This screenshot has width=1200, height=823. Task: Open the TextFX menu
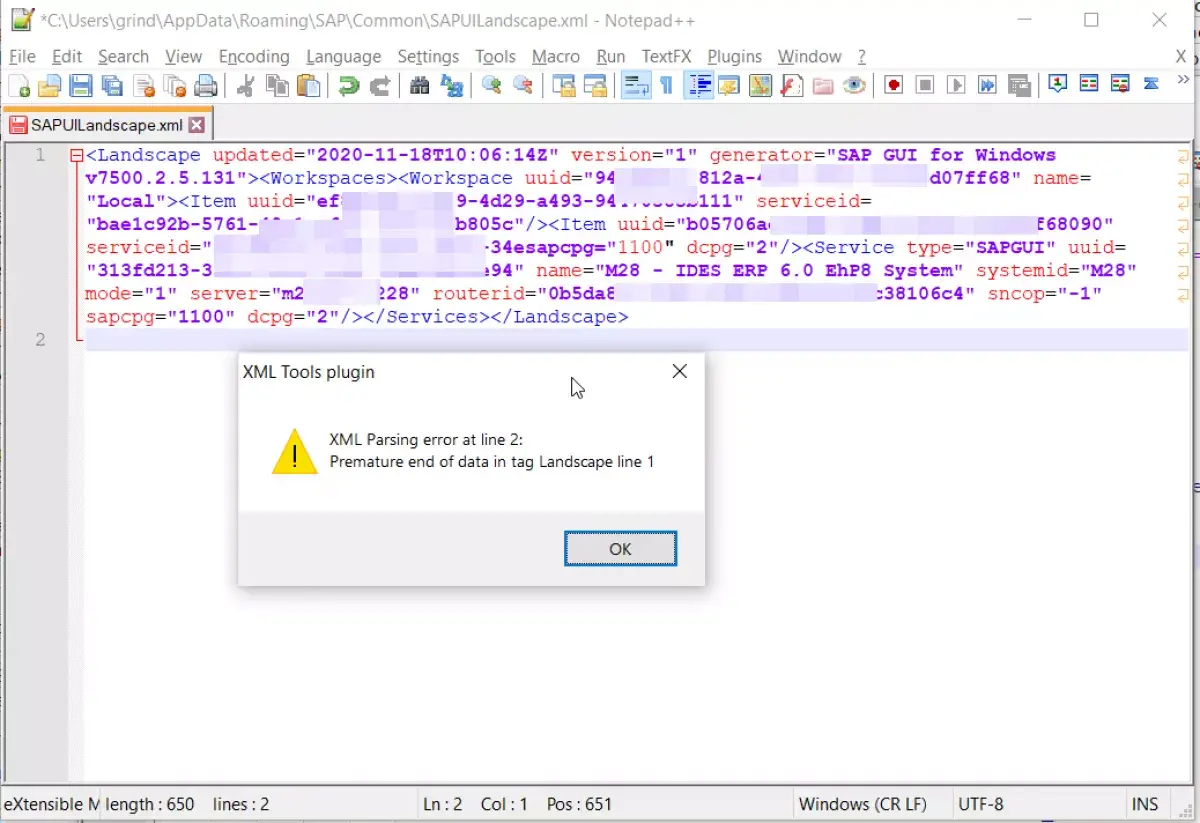click(x=666, y=56)
